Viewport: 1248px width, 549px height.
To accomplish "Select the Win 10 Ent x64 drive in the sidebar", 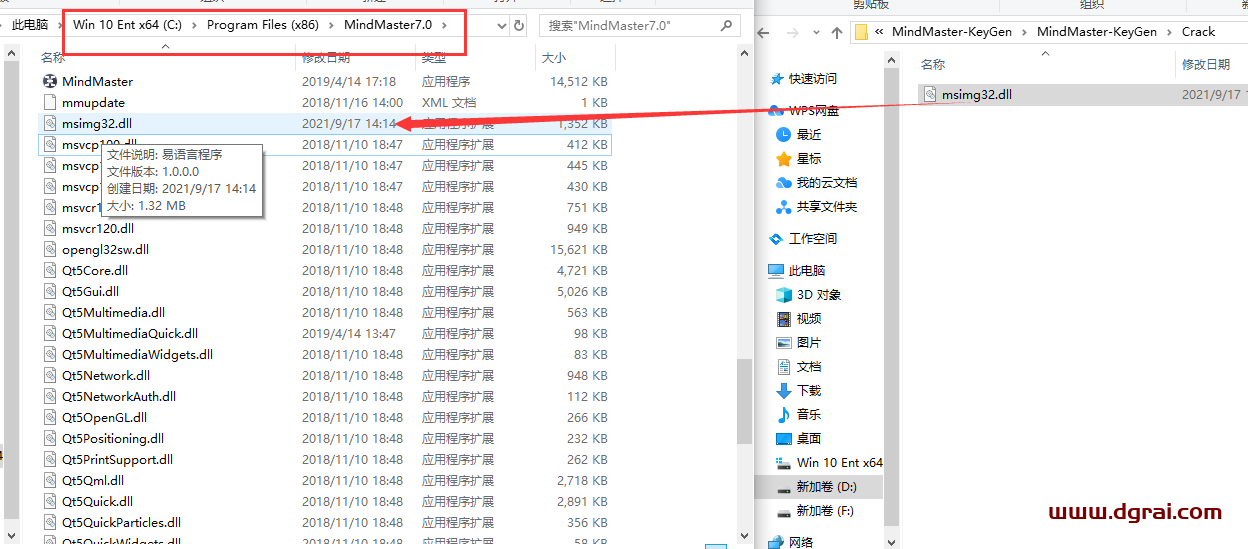I will (840, 462).
